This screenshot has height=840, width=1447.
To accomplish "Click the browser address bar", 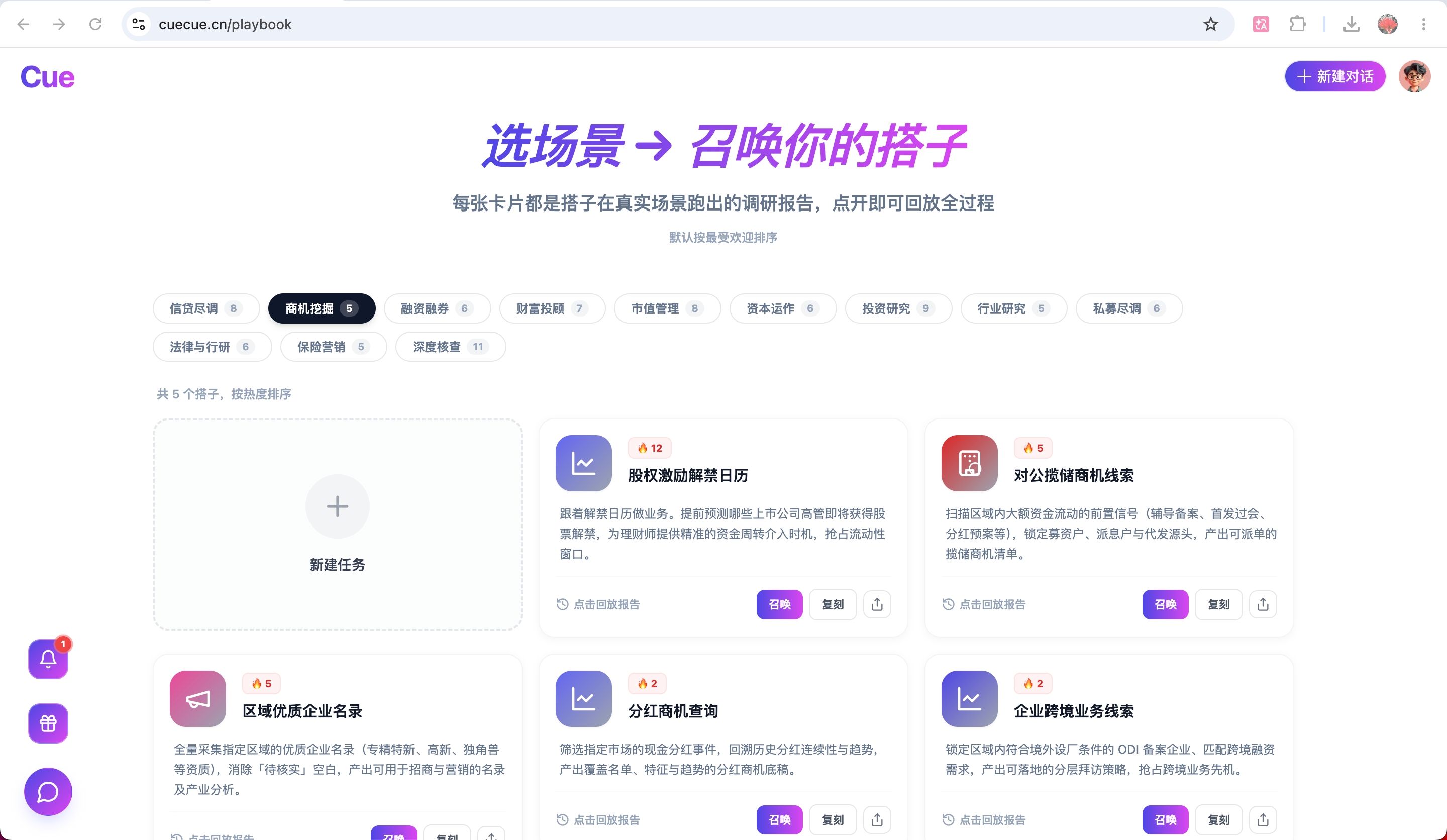I will tap(678, 24).
